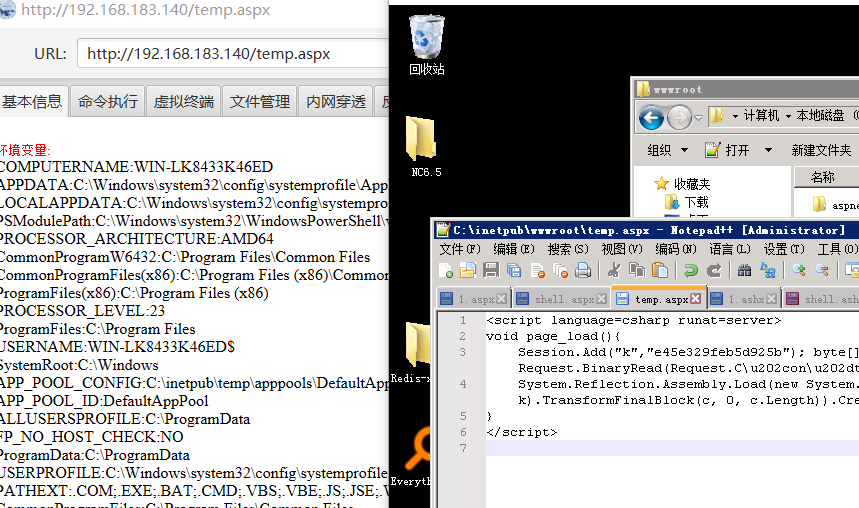Open the 视图(V) menu in Notepad++
Viewport: 859px width, 508px height.
coord(622,249)
